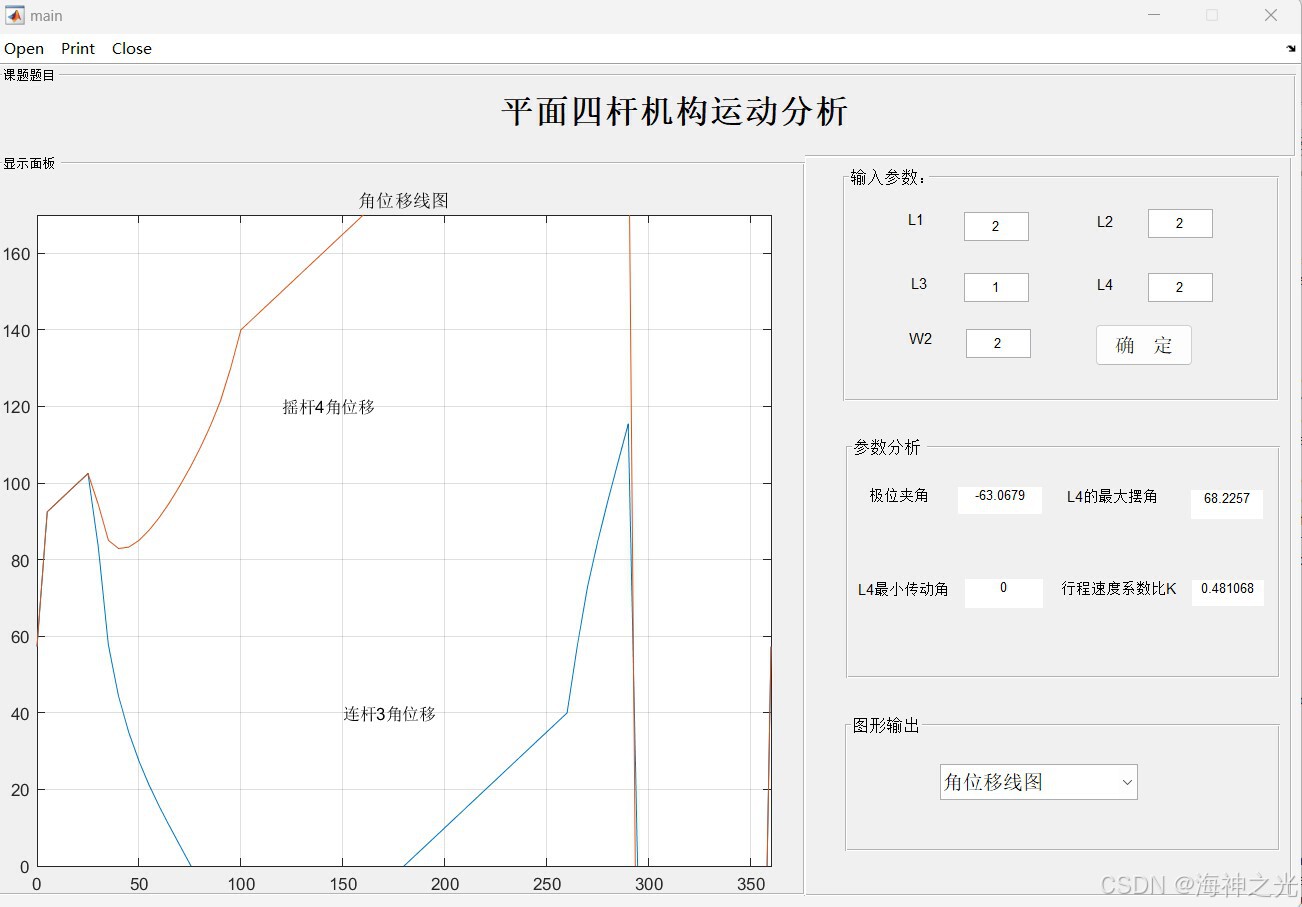The width and height of the screenshot is (1302, 907).
Task: Click the MATLAB icon in title bar
Action: [x=15, y=15]
